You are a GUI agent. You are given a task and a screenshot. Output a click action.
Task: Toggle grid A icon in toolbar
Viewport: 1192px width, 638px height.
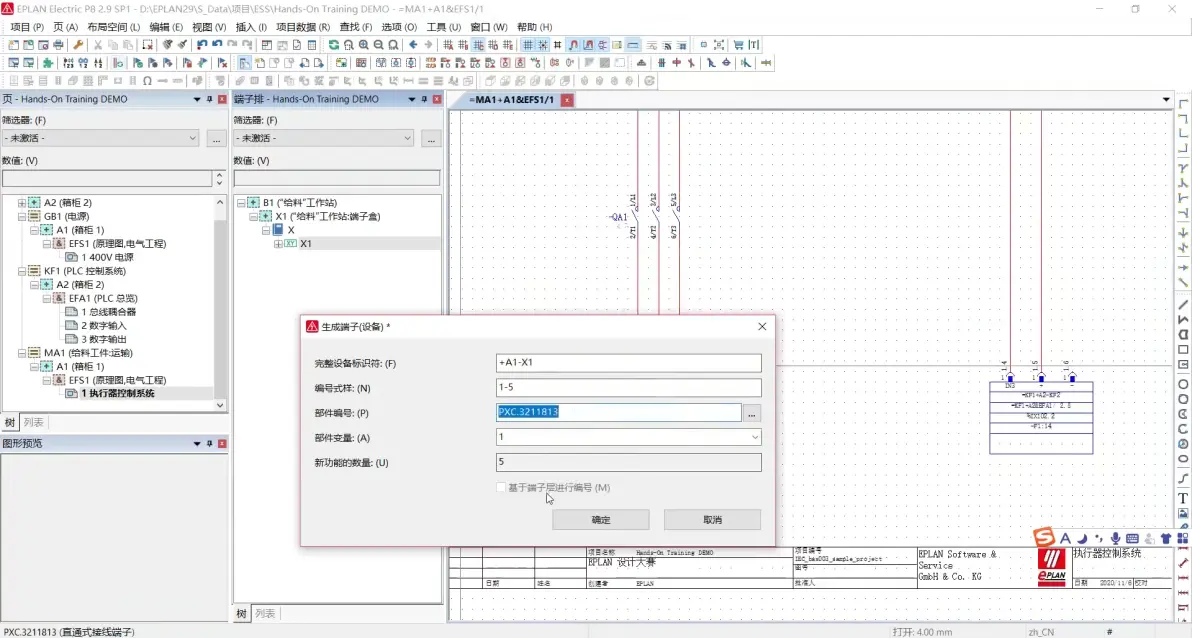(x=448, y=45)
